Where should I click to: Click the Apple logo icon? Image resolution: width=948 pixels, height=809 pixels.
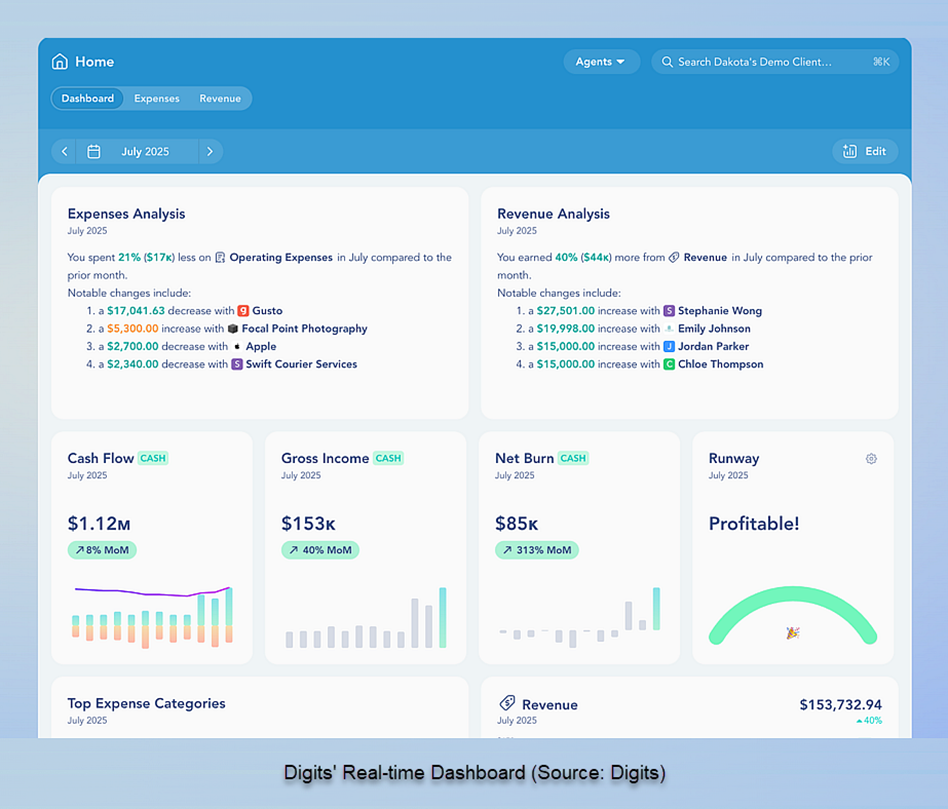point(237,346)
